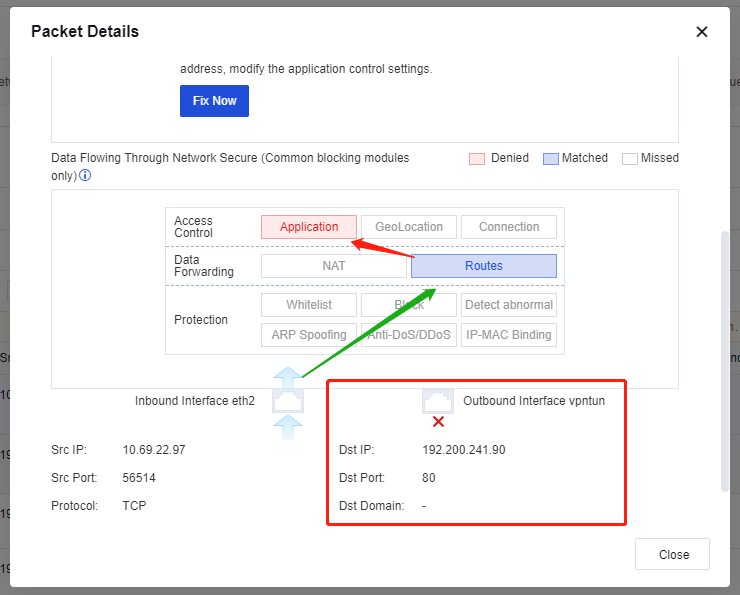Screen dimensions: 740x595
Task: Click the matched Routes module
Action: click(484, 266)
